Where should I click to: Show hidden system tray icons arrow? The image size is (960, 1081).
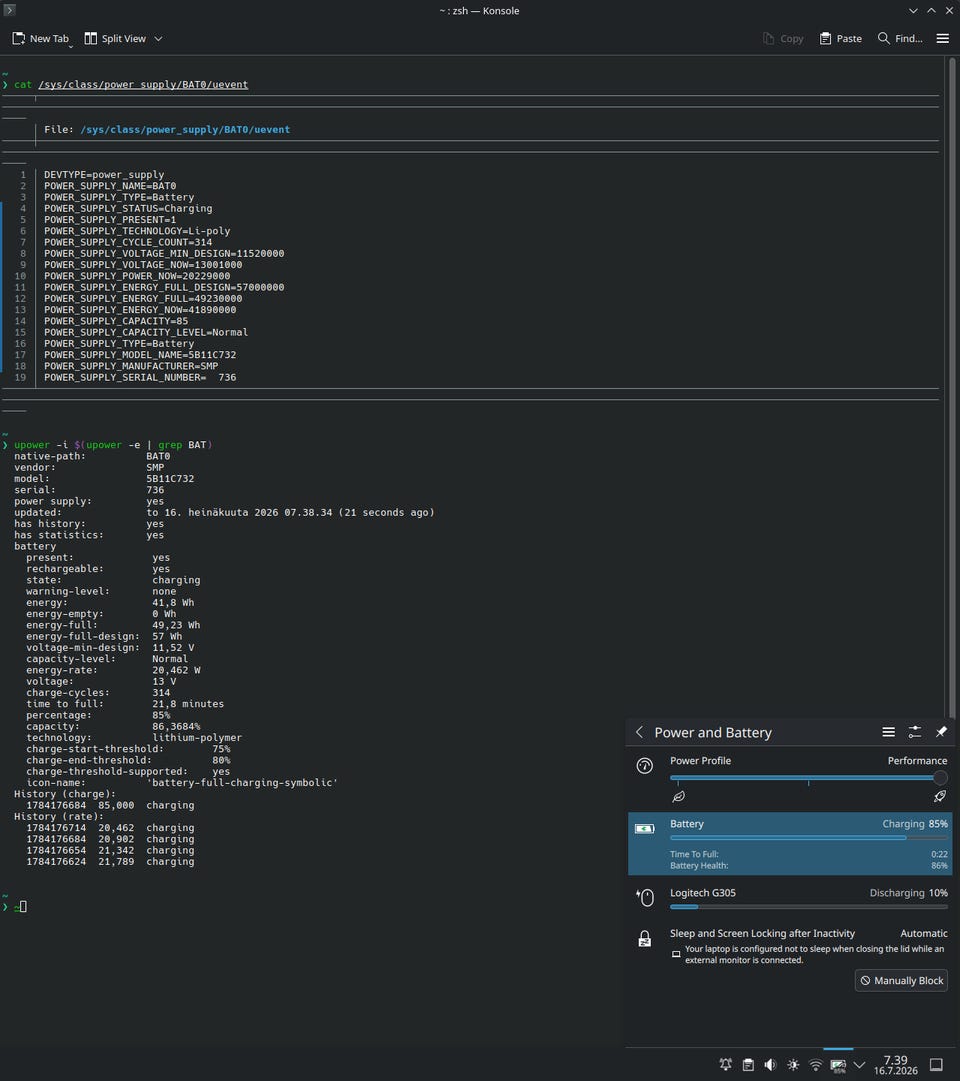(859, 1064)
